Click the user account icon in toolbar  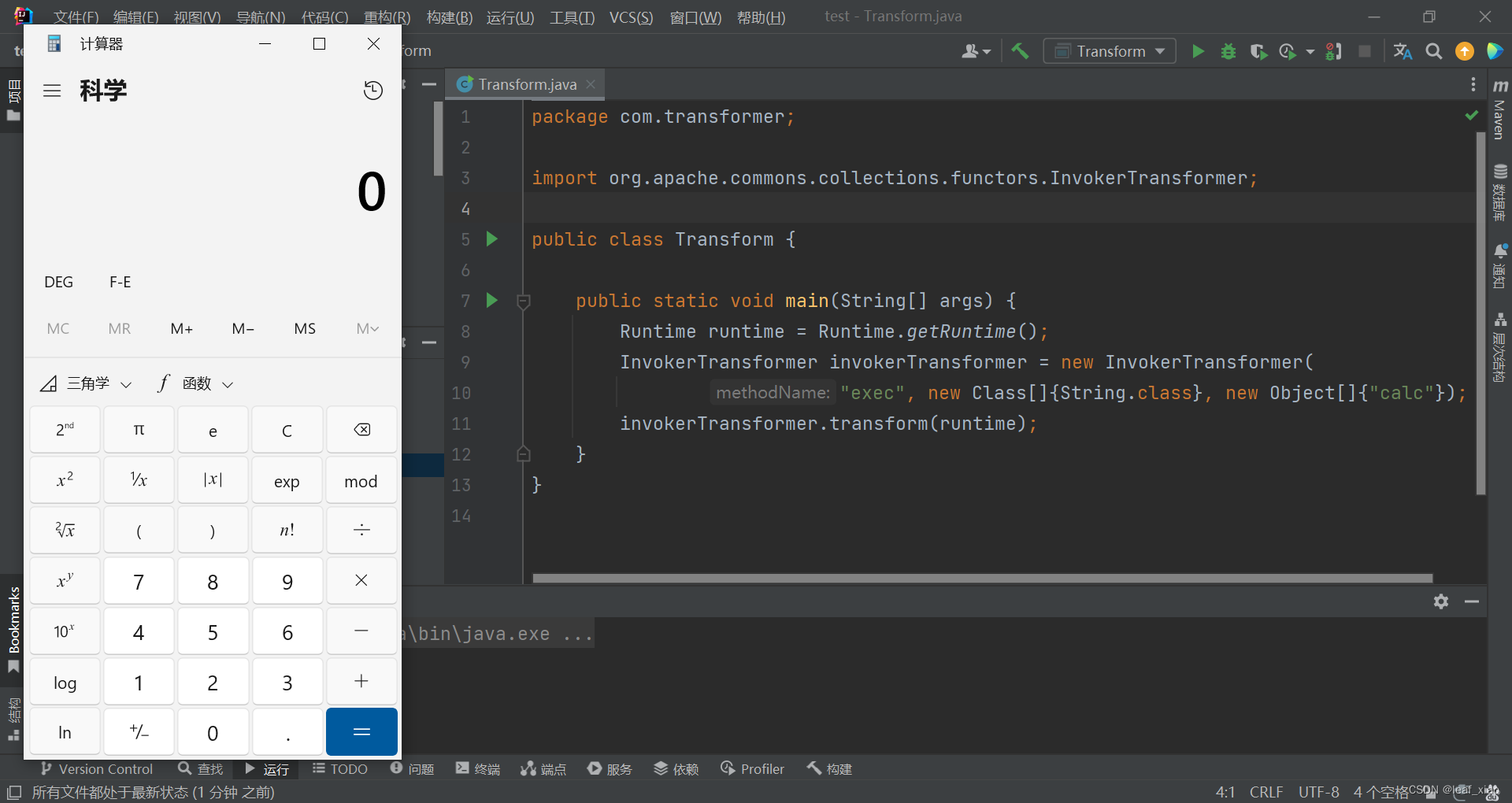coord(976,51)
